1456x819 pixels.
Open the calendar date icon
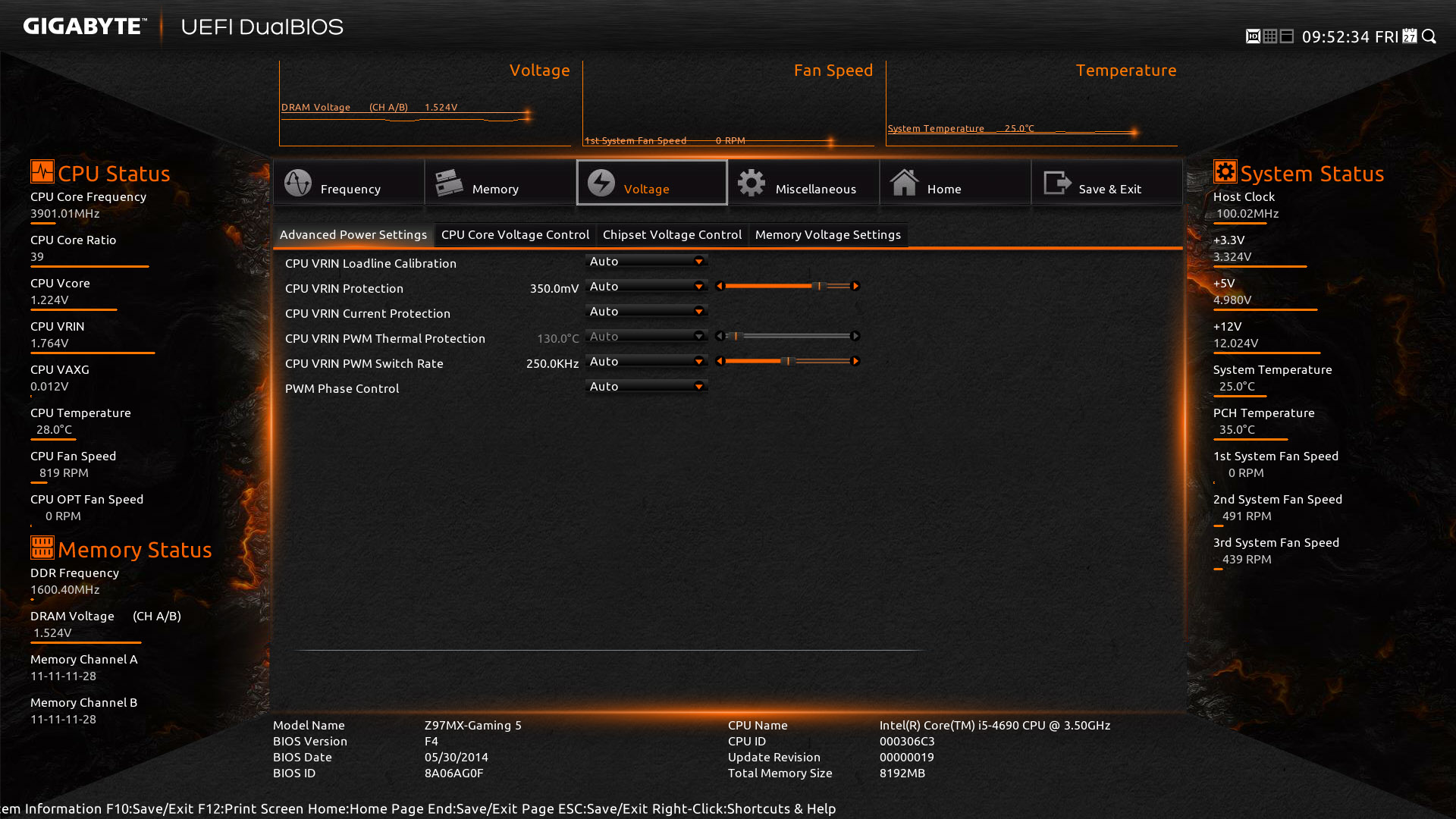coord(1410,36)
